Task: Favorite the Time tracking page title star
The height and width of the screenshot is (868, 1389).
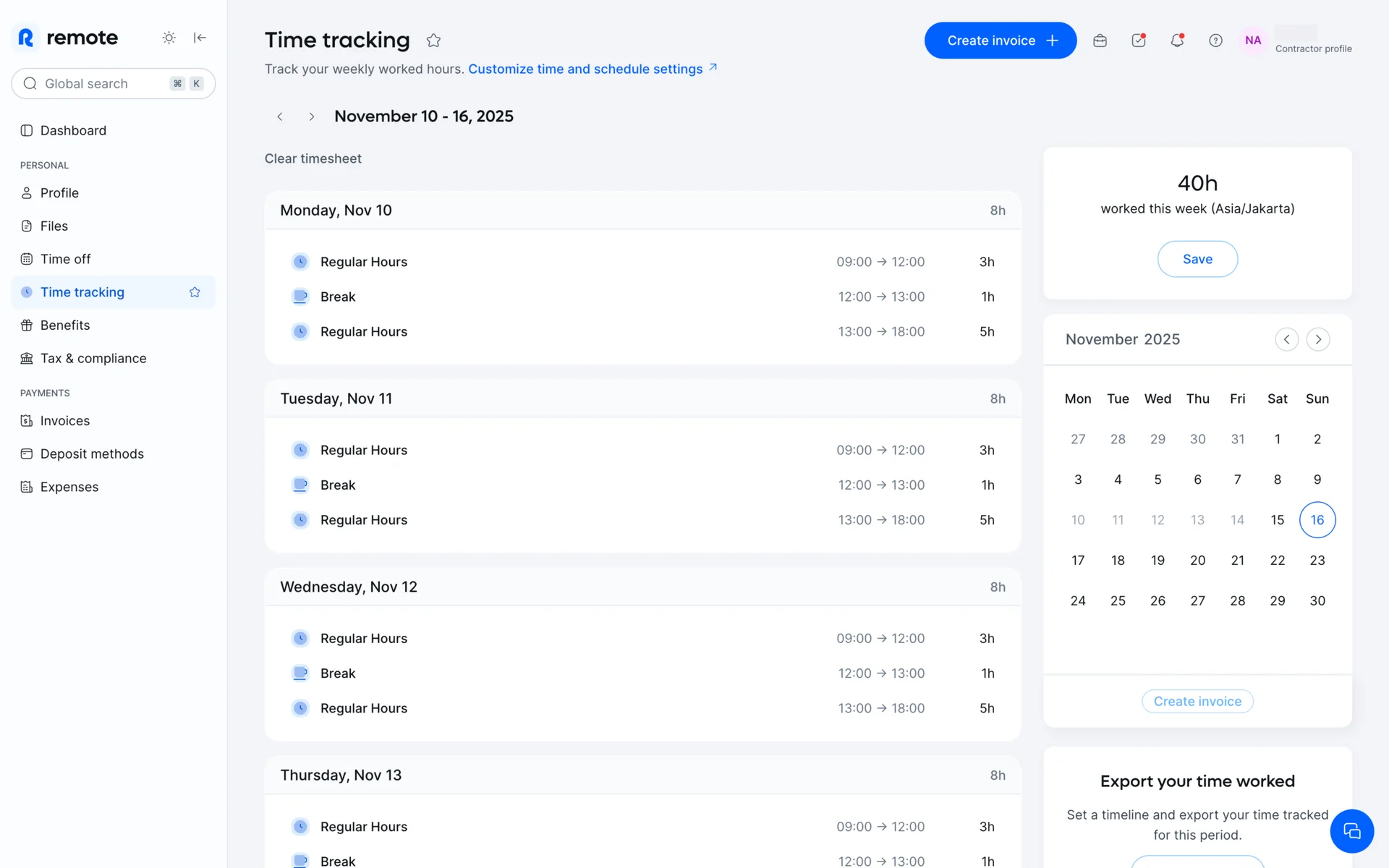Action: [433, 41]
